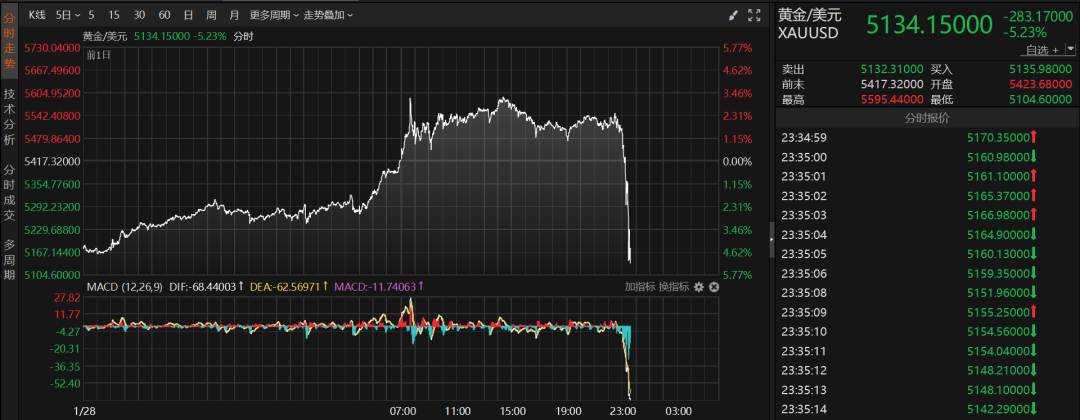Viewport: 1080px width, 420px height.
Task: Select the 23:35:03 tick row
Action: tap(927, 215)
